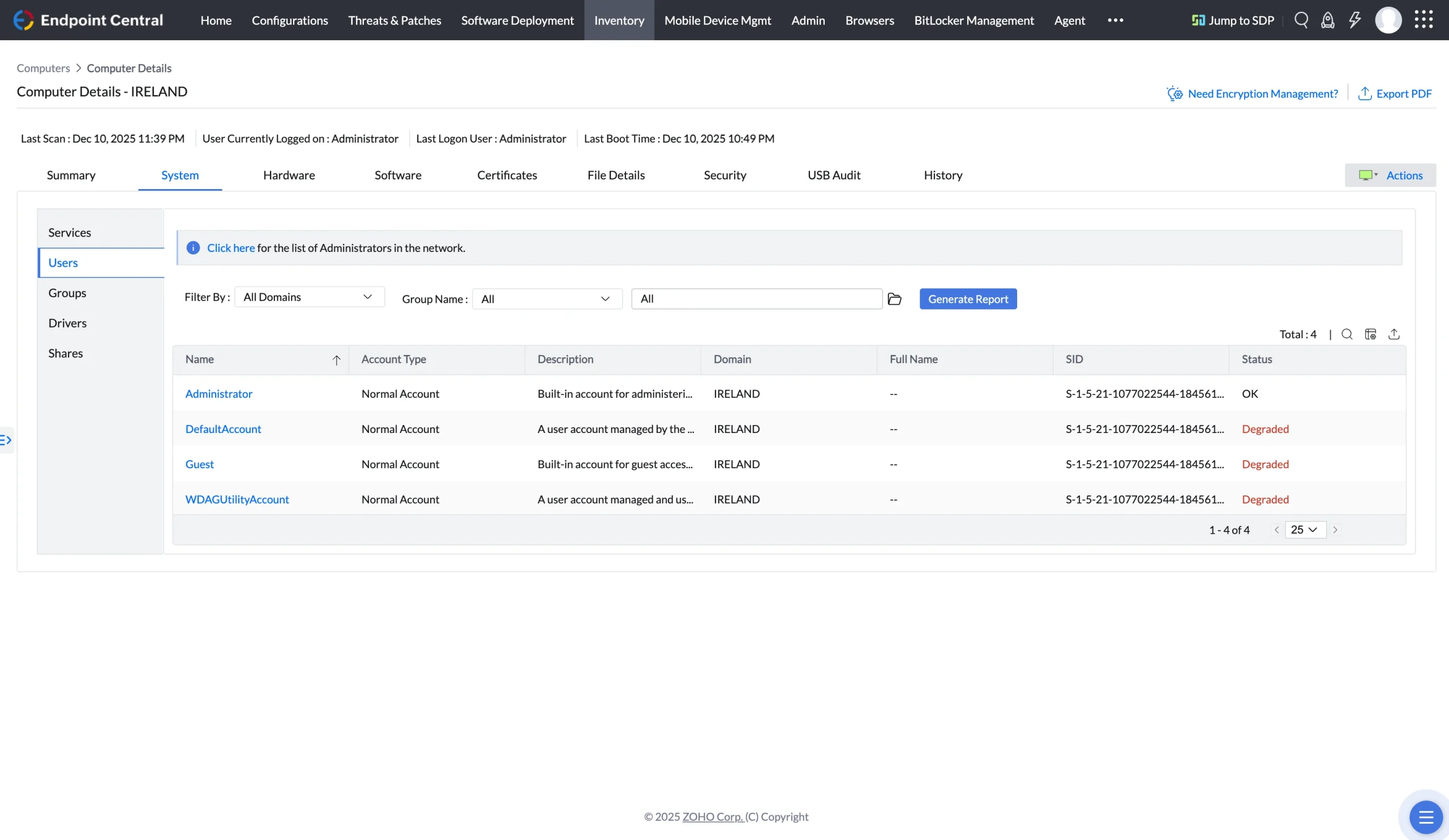Open the DefaultAccount user link
Screen dimensions: 1449x840
(223, 429)
